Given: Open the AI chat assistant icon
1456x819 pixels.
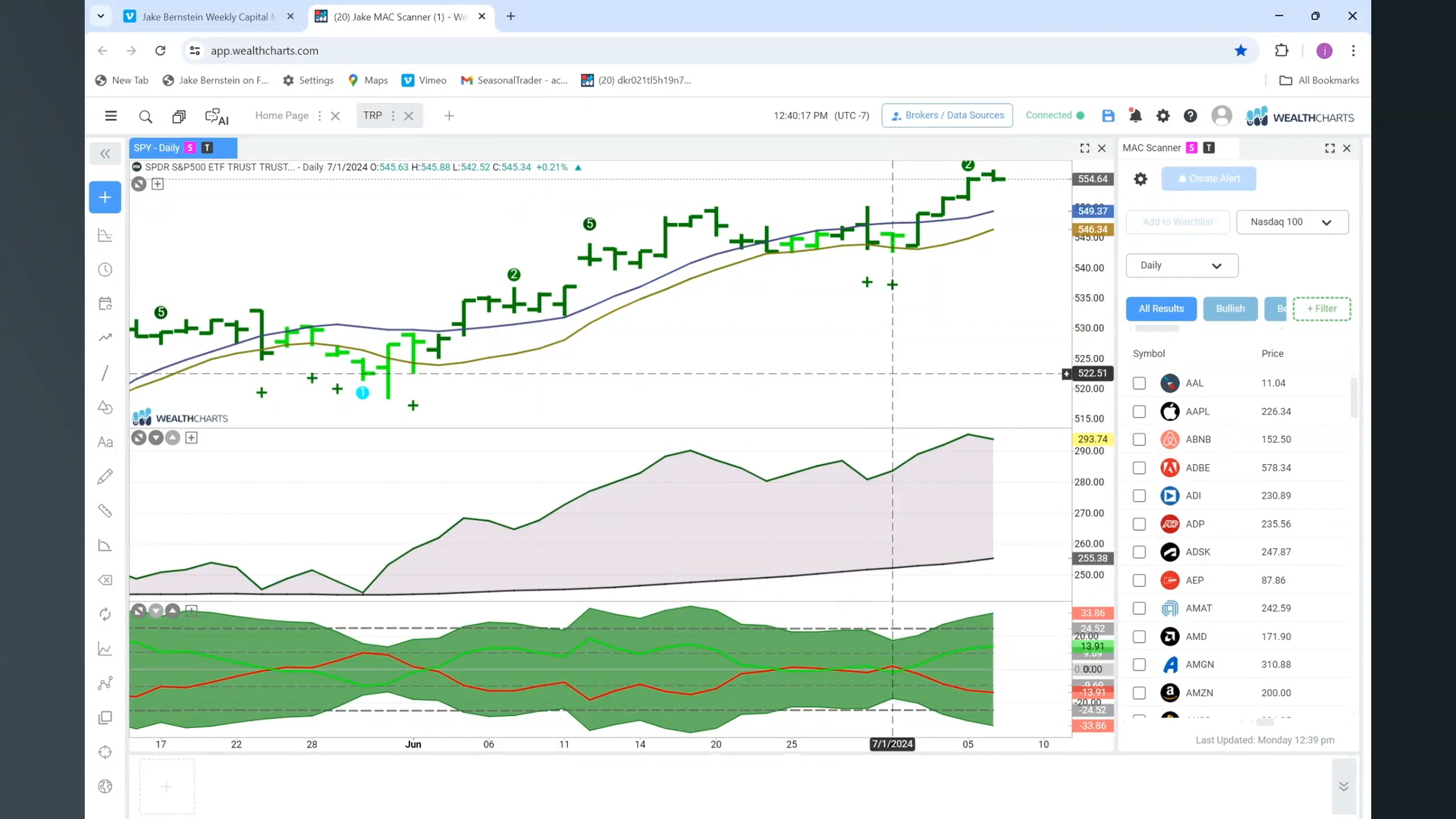Looking at the screenshot, I should click(216, 116).
